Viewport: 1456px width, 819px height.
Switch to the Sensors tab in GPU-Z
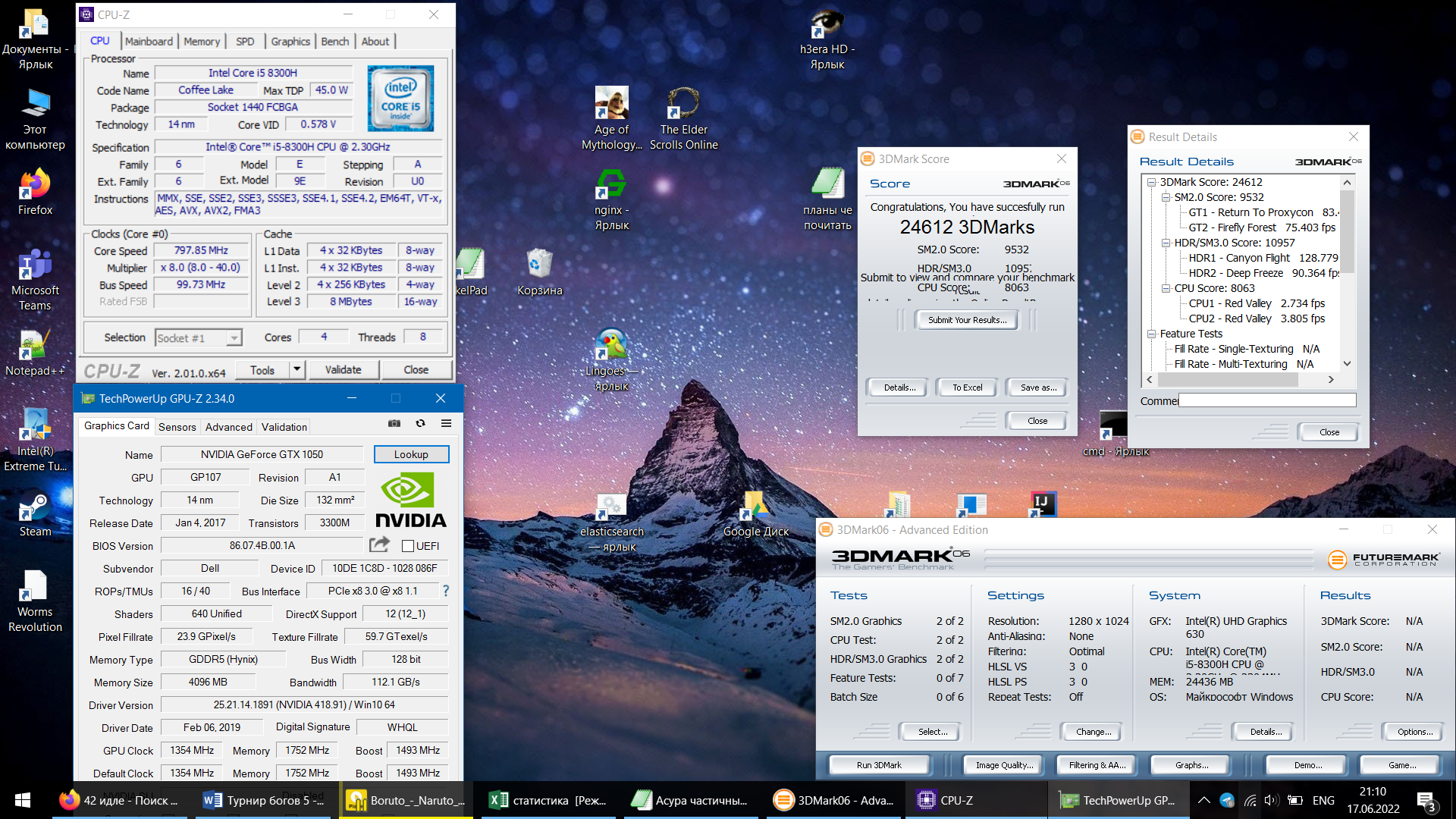pos(177,427)
